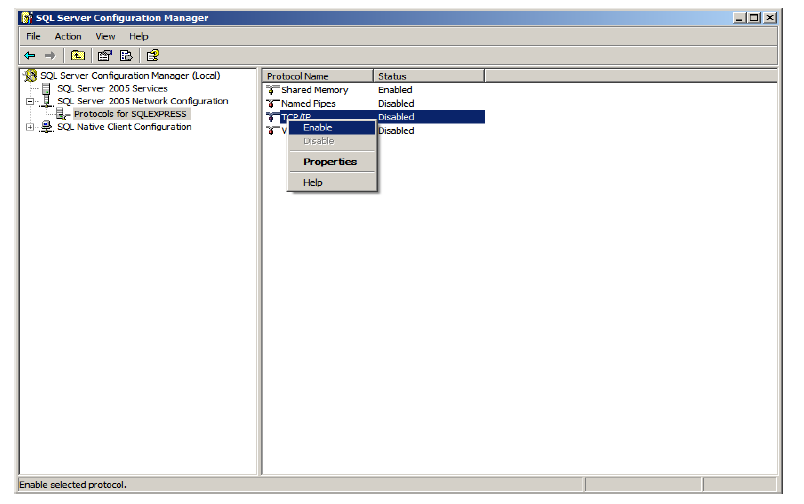Click the Shared Memory protocol icon
Image resolution: width=804 pixels, height=504 pixels.
tap(273, 90)
